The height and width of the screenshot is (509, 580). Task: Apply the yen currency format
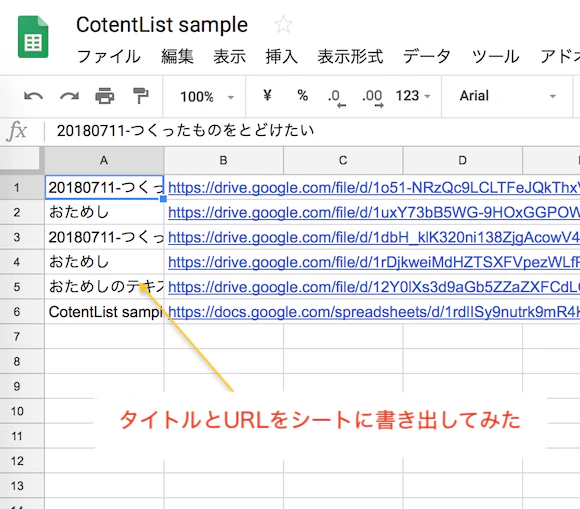coord(267,95)
